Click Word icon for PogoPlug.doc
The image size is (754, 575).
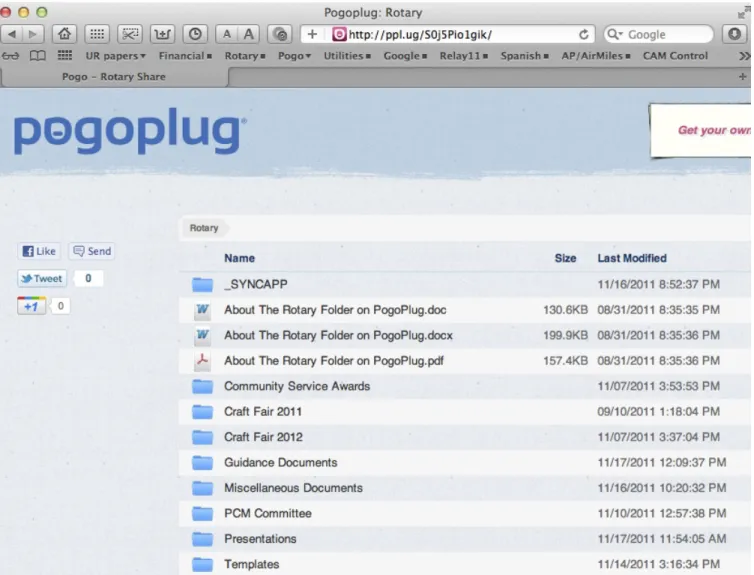click(x=202, y=310)
